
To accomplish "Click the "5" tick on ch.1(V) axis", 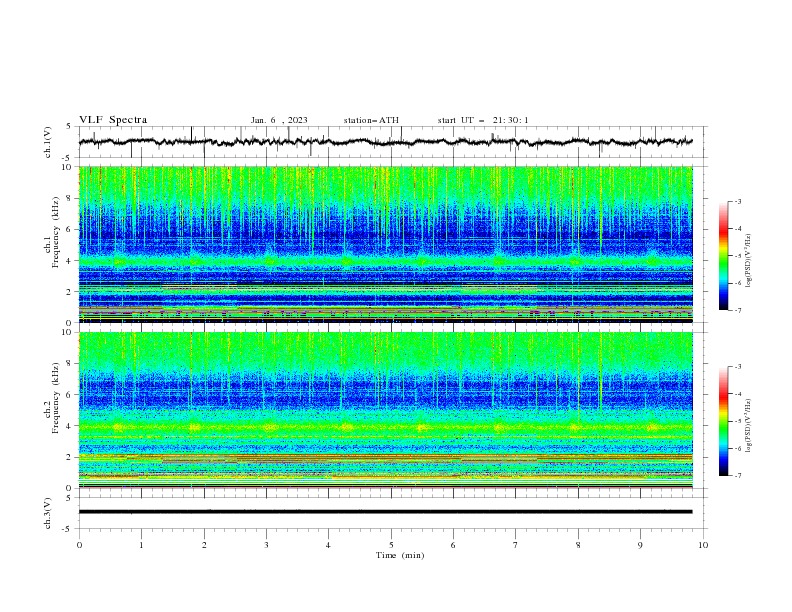I will [x=69, y=126].
